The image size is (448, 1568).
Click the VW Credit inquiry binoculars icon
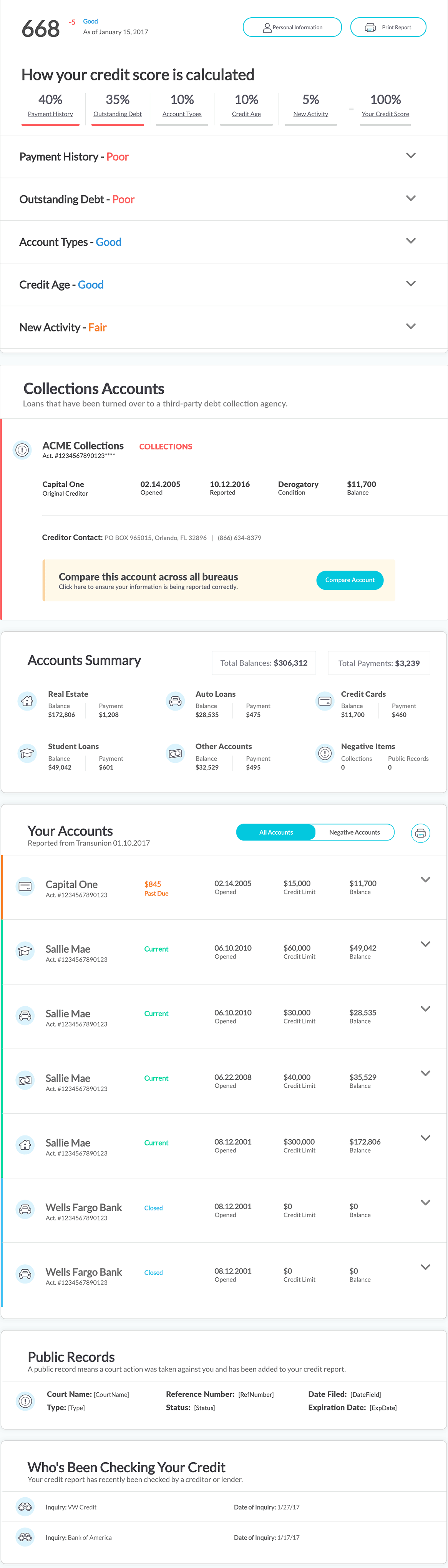tap(25, 1506)
